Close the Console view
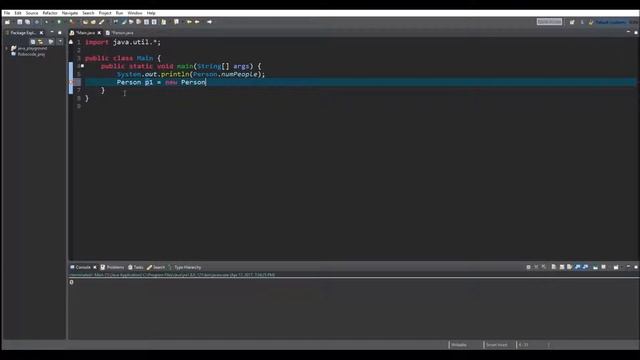This screenshot has width=640, height=360. 95,267
